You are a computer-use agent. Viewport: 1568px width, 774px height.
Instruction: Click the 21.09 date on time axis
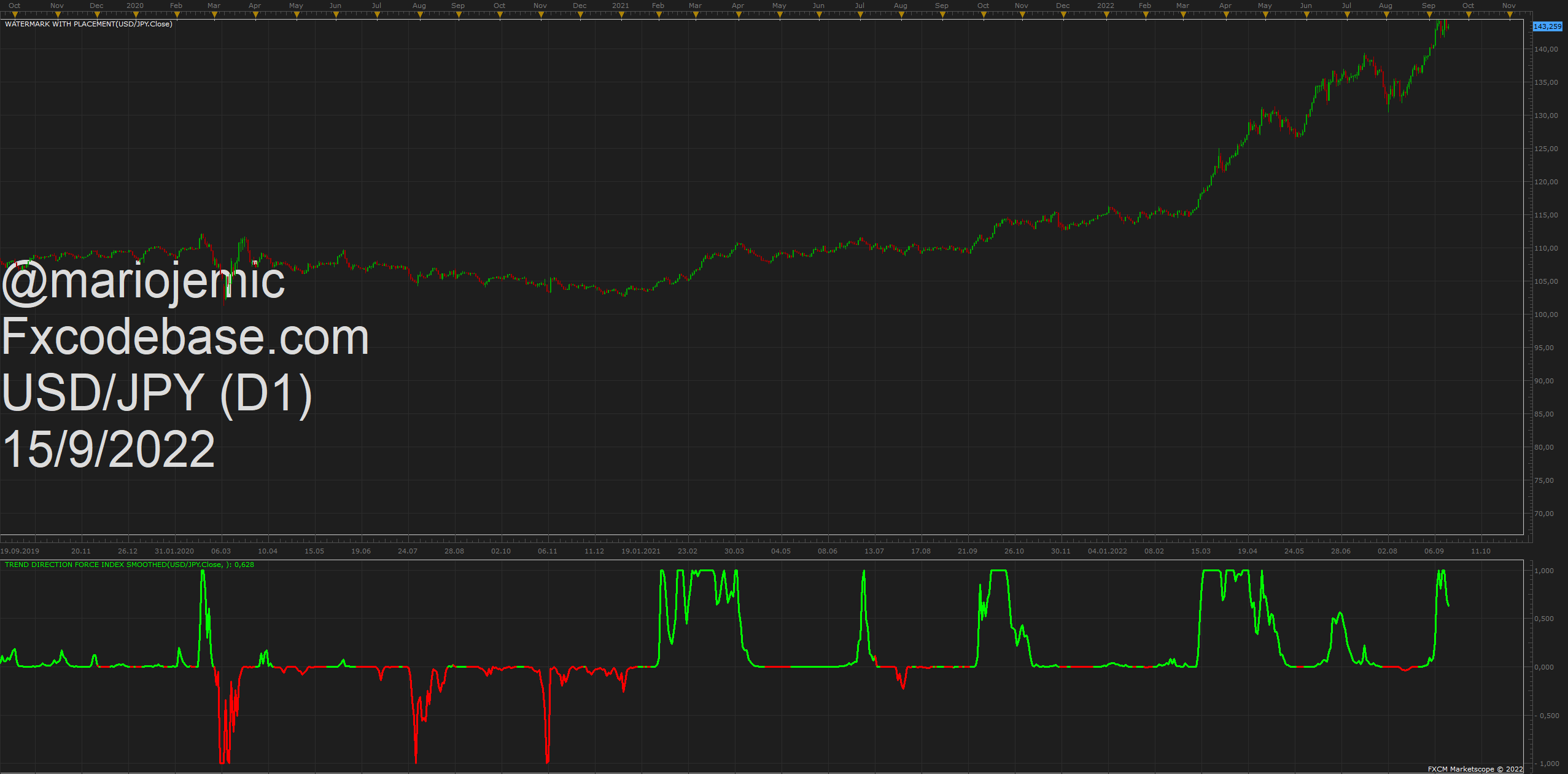[x=968, y=551]
